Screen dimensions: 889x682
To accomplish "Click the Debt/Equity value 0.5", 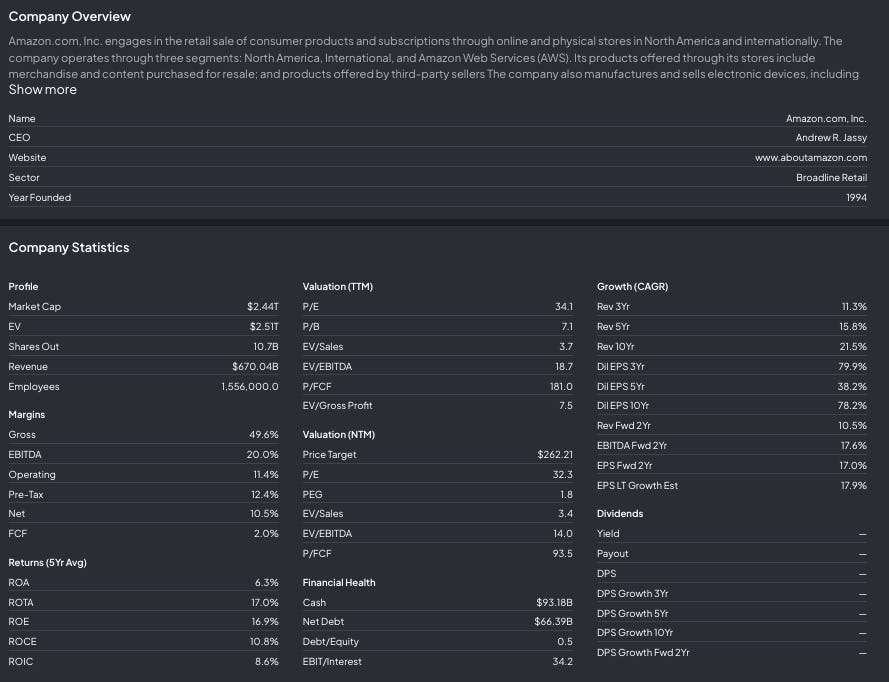I will point(565,642).
